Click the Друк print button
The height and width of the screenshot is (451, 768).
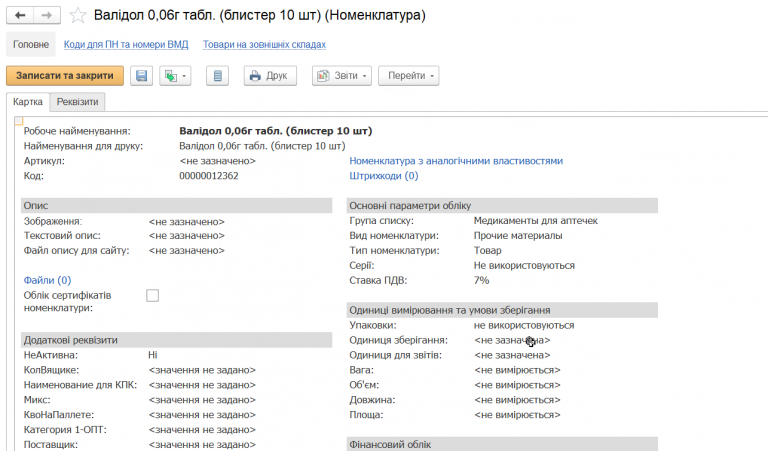(270, 76)
